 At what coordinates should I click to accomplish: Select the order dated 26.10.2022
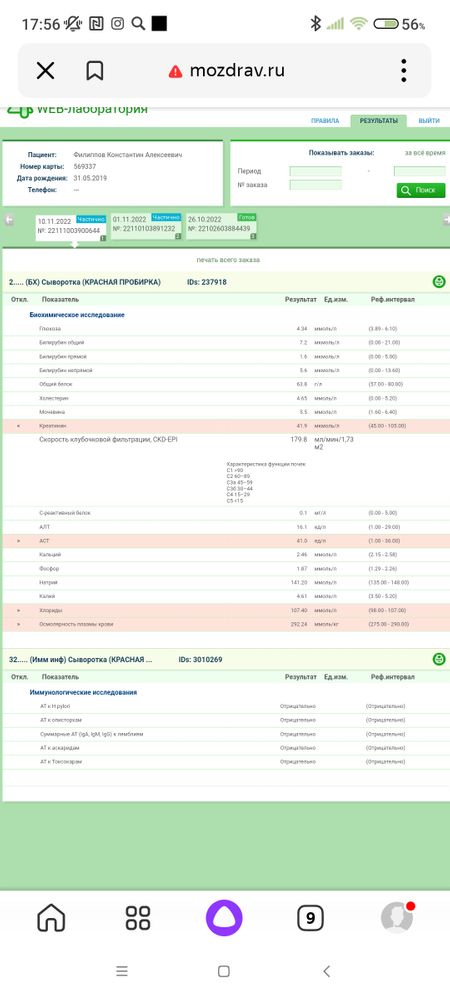coord(221,226)
